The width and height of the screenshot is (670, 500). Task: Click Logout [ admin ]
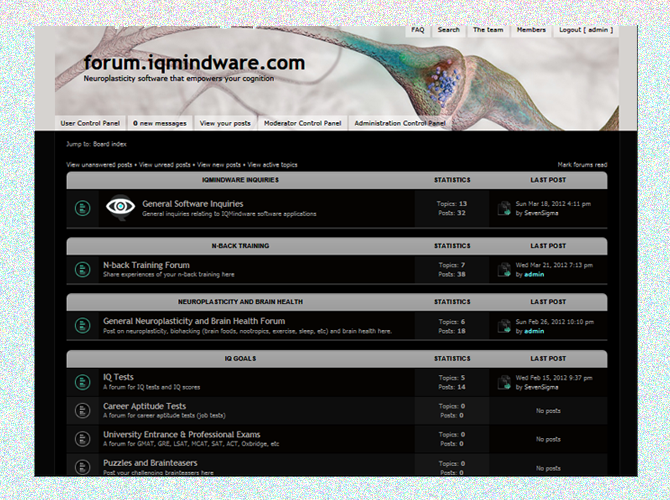pyautogui.click(x=586, y=30)
